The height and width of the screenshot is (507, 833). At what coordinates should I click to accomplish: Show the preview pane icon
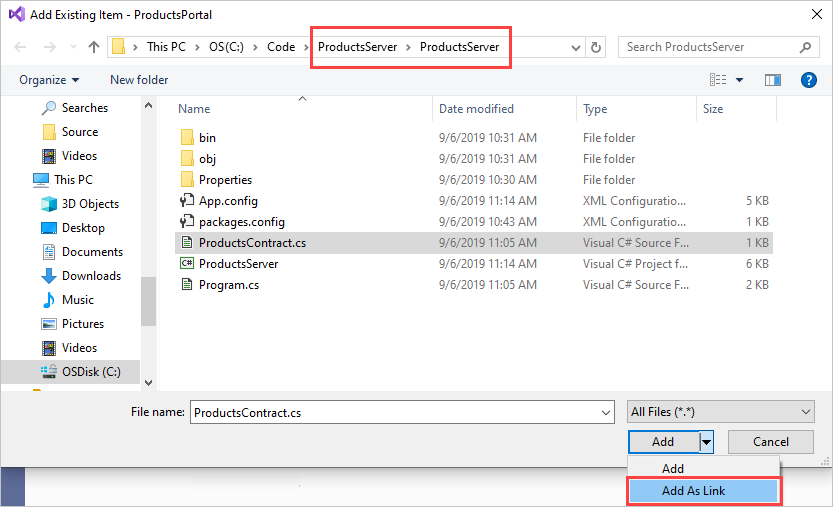772,80
